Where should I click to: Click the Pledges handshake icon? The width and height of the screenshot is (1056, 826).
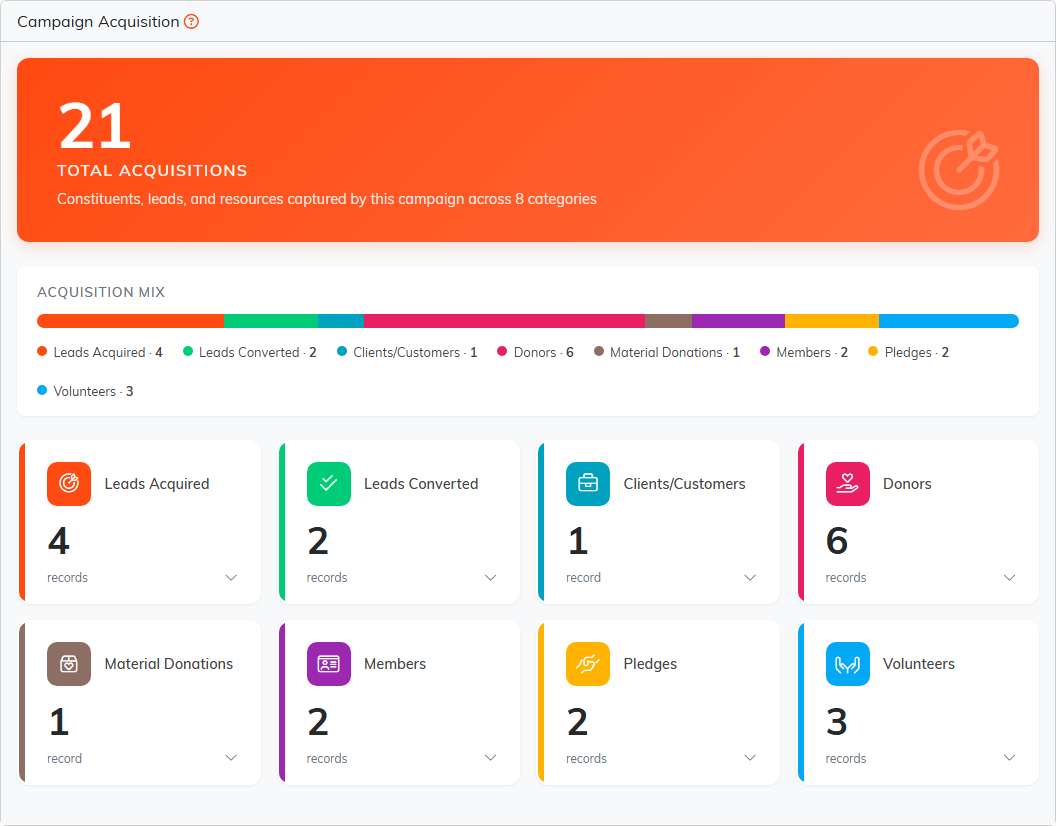[588, 664]
